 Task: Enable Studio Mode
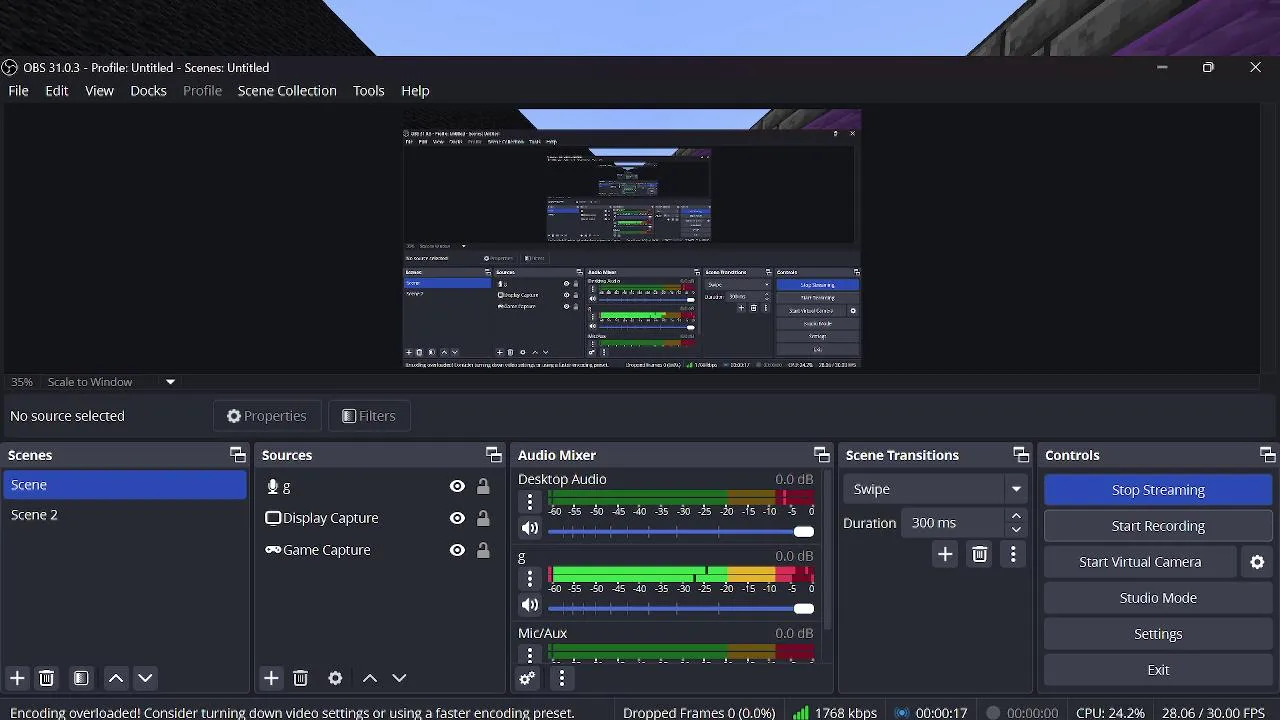point(1158,598)
